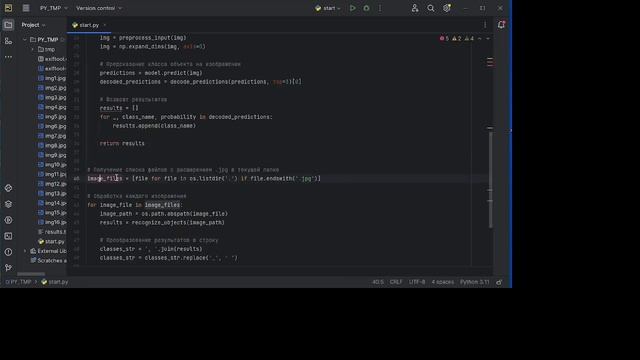The image size is (640, 360).
Task: Open the Problems tool window
Action: (x=8, y=252)
